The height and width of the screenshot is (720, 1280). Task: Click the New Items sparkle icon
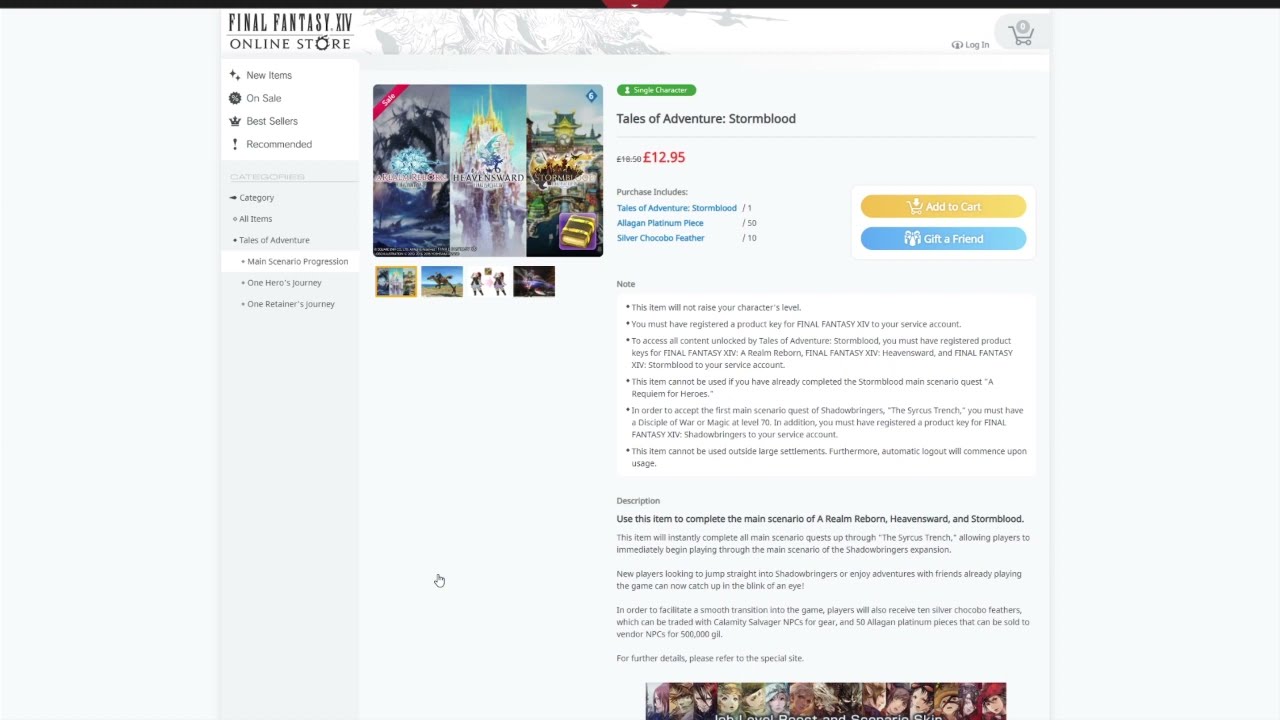point(235,75)
